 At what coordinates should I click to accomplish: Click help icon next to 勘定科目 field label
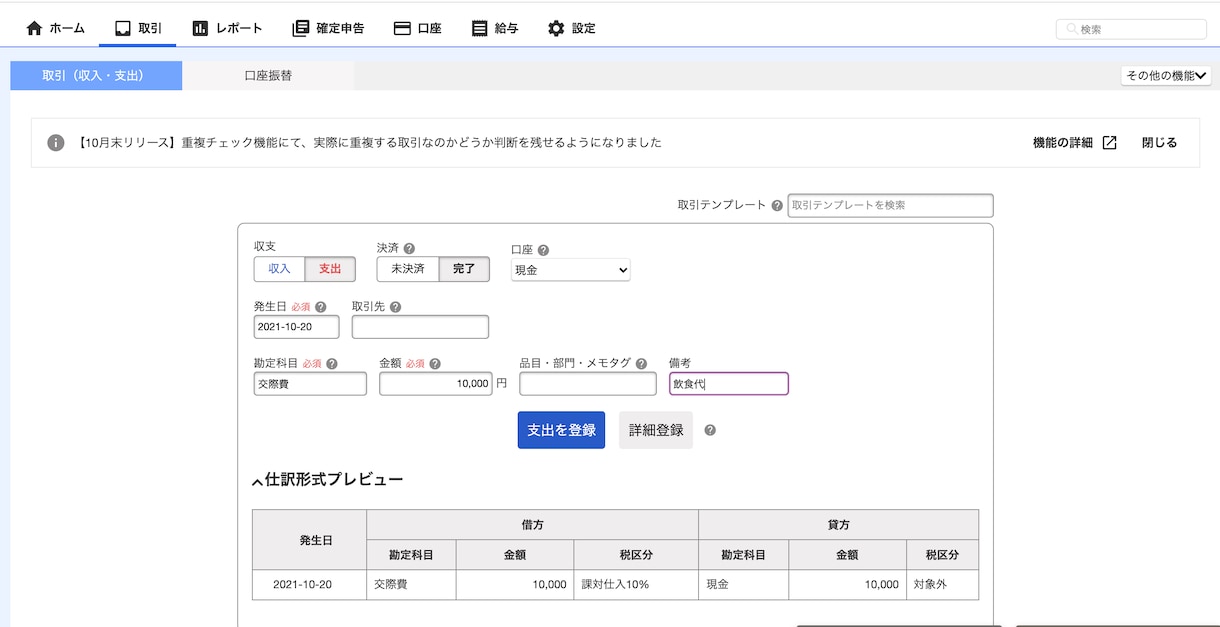click(x=332, y=364)
